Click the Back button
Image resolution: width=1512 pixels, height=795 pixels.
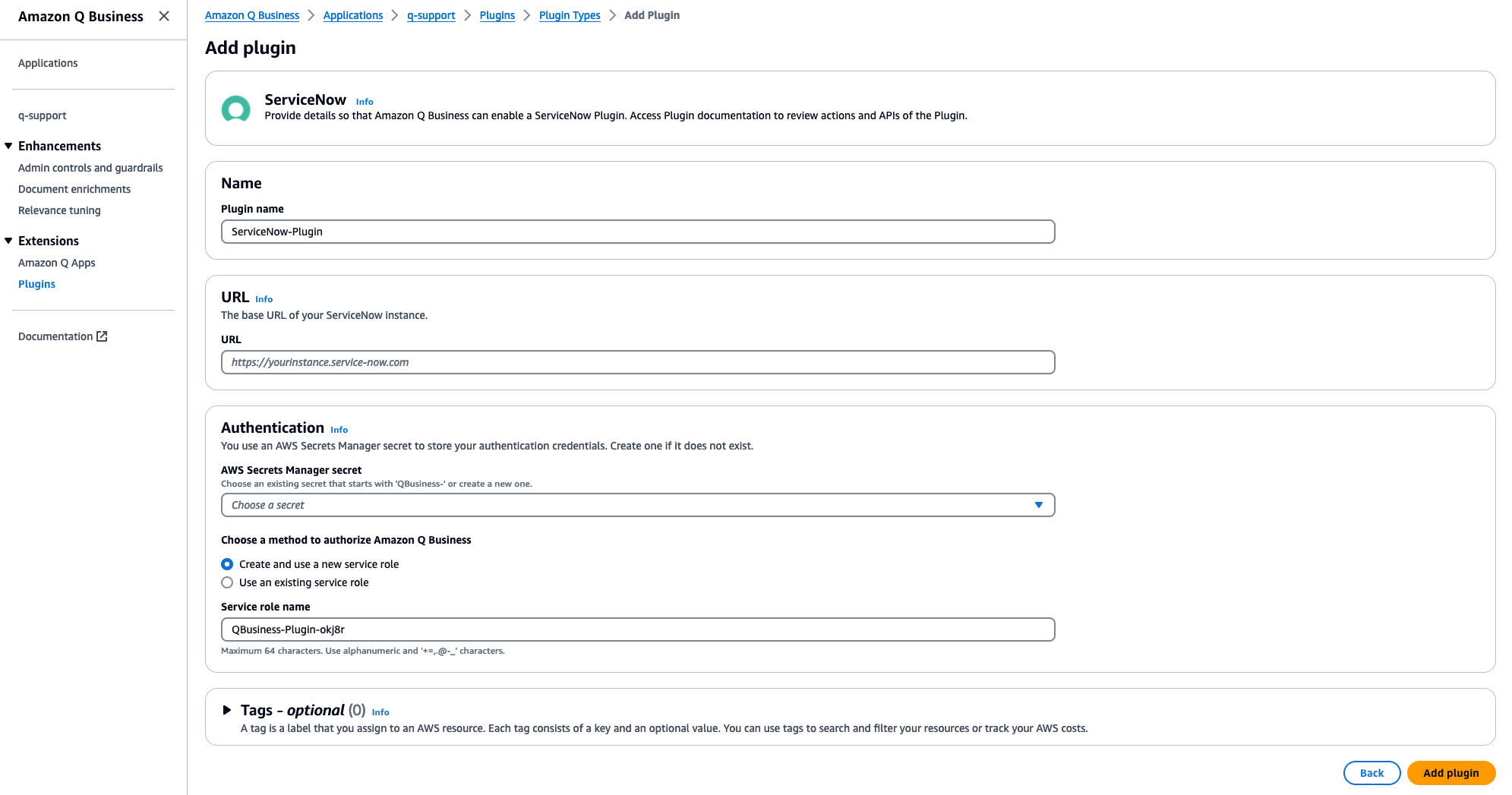[x=1372, y=772]
